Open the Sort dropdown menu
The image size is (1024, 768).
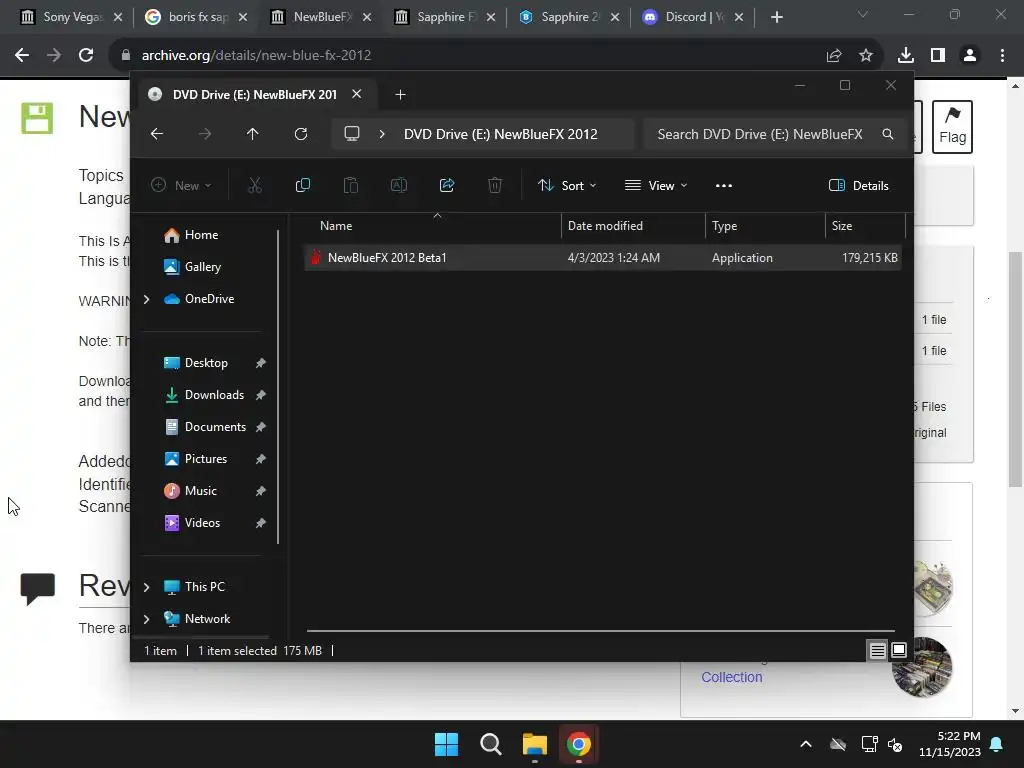tap(567, 185)
